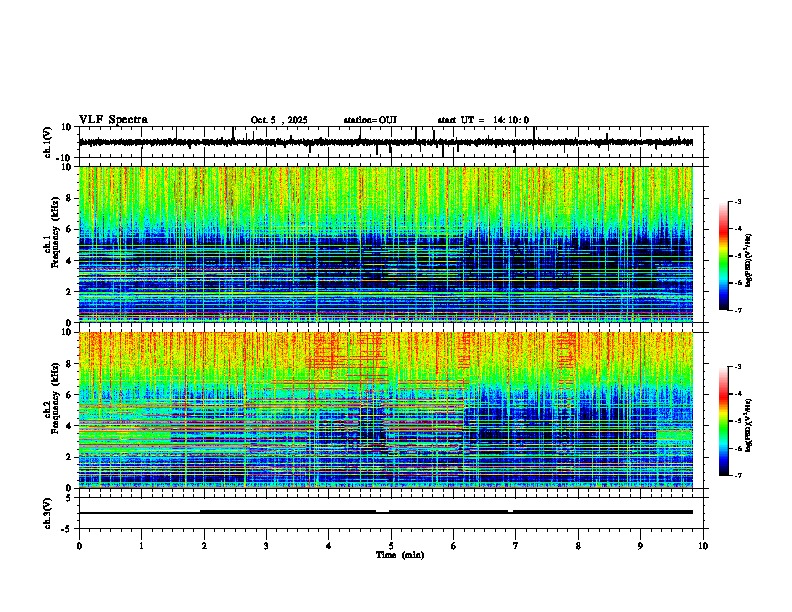Click the ch.1 voltage waveform trace panel
The height and width of the screenshot is (612, 792).
tap(391, 142)
